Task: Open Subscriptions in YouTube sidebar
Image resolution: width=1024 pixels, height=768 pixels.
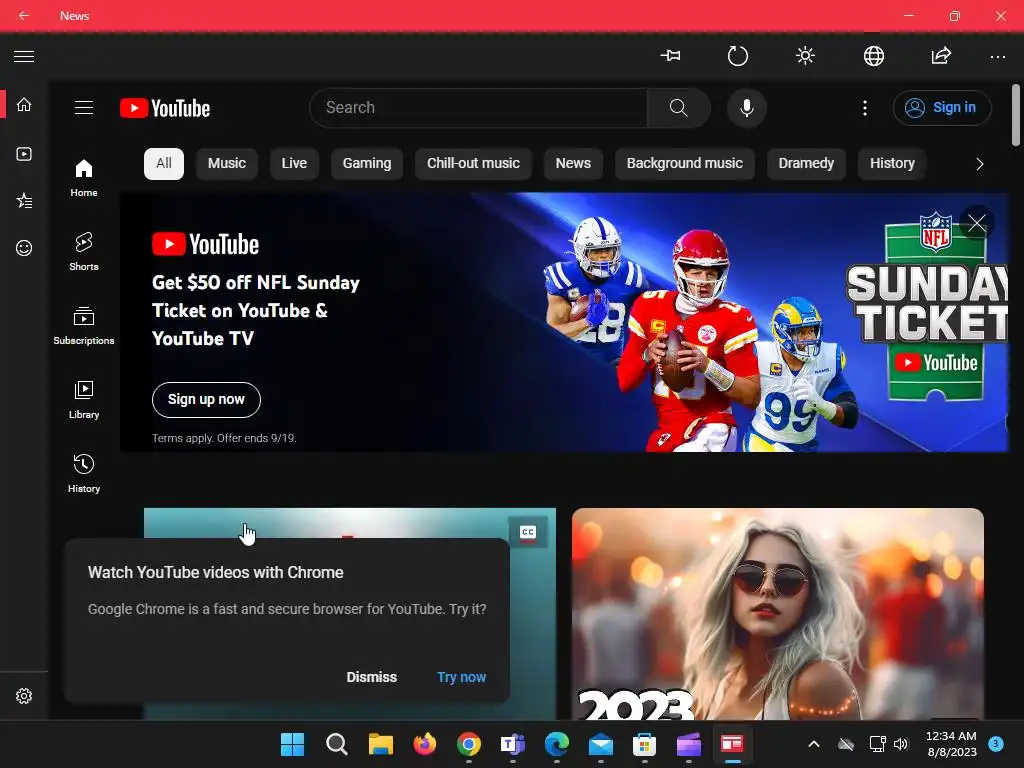Action: pyautogui.click(x=84, y=325)
